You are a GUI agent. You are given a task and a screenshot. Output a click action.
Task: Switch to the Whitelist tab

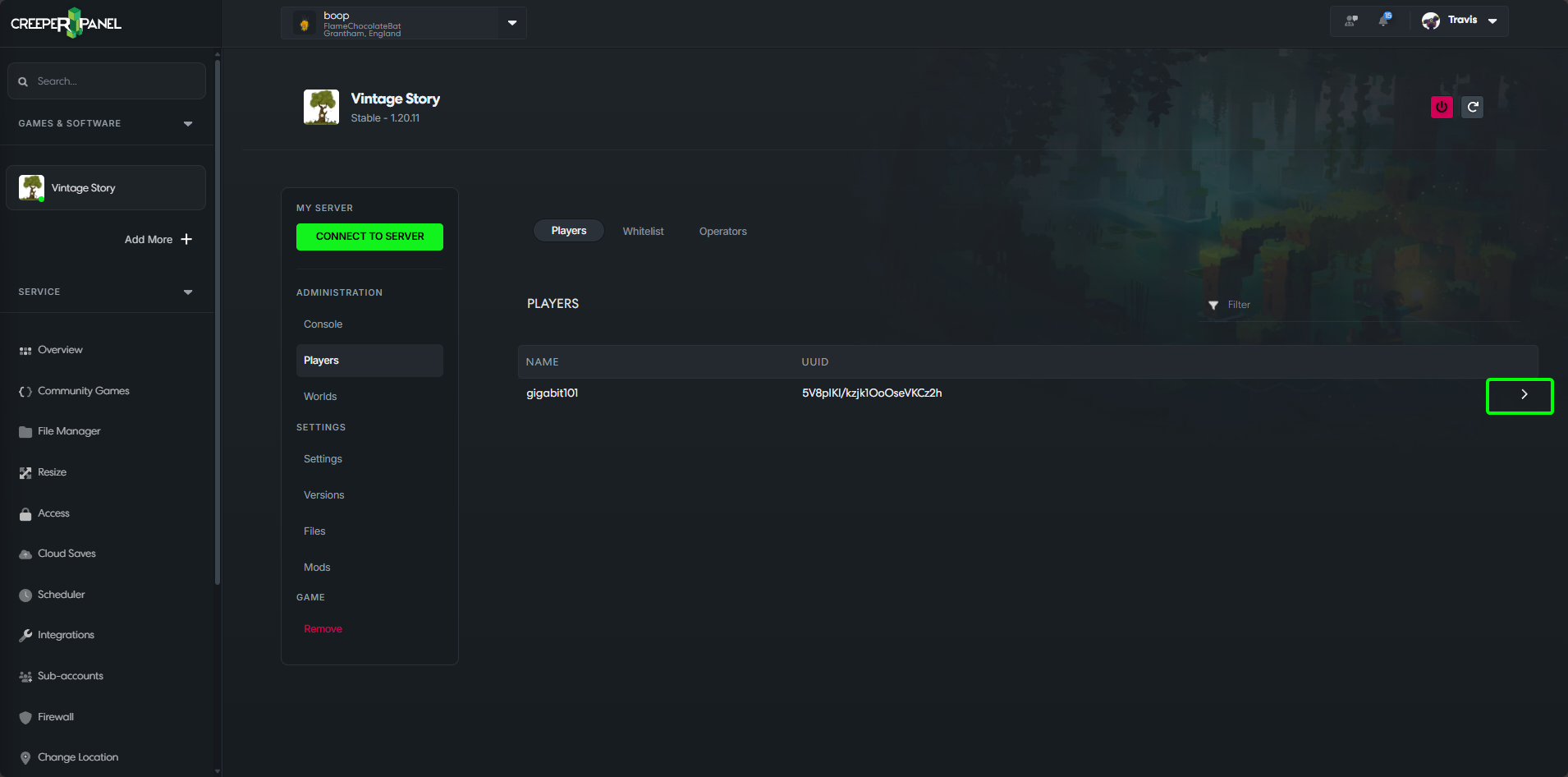643,232
